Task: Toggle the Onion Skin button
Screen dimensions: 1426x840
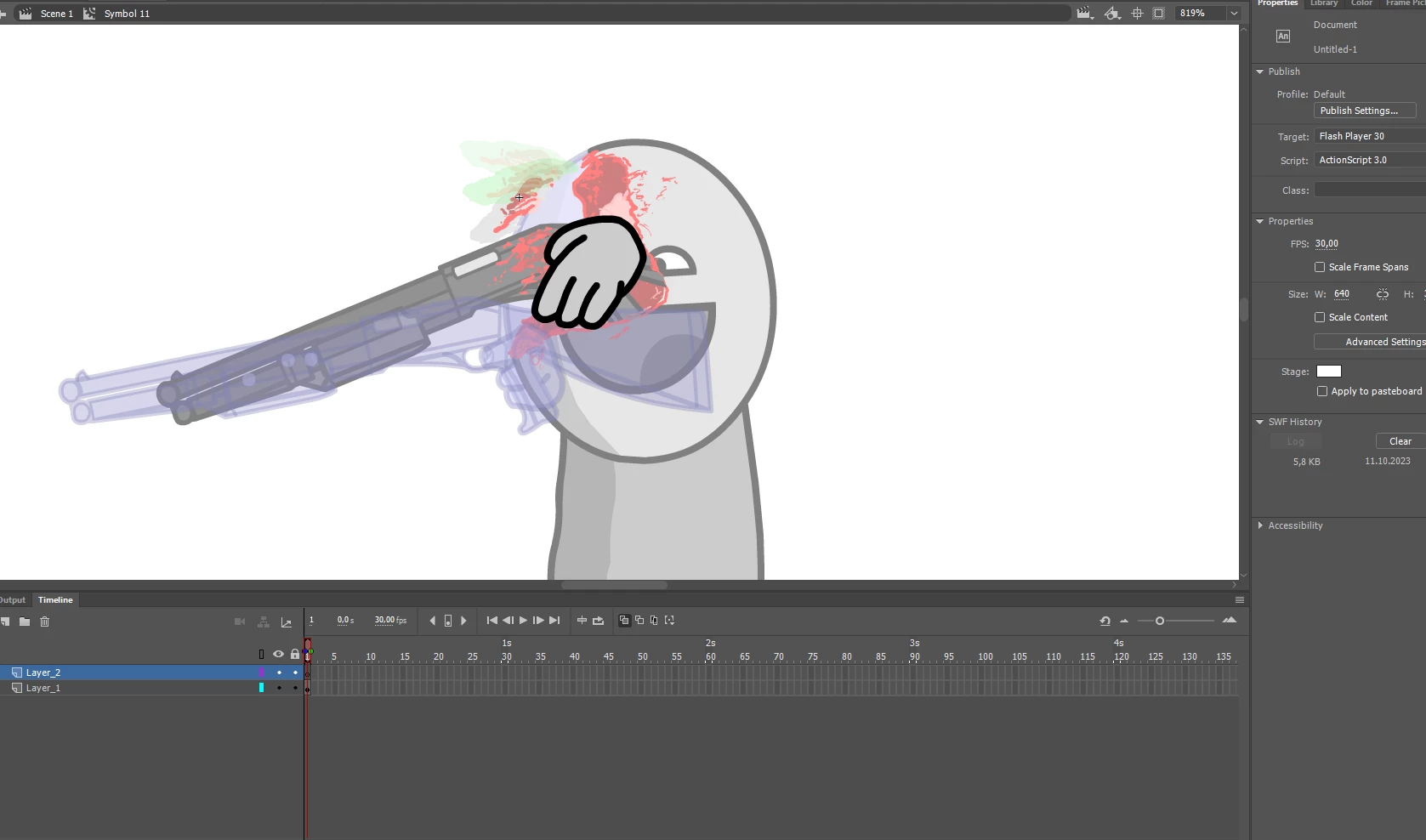Action: (x=624, y=621)
